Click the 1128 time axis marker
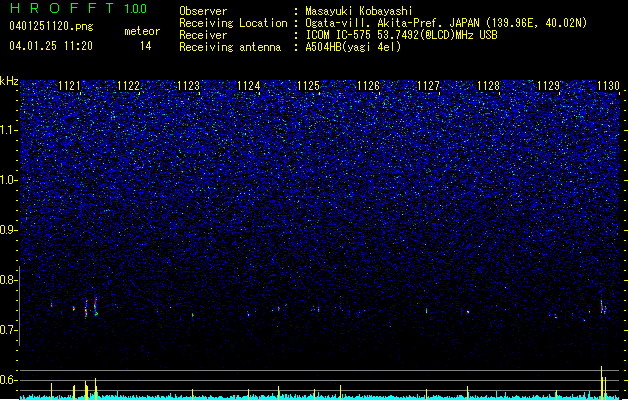Screen dimensions: 629x400 (489, 86)
